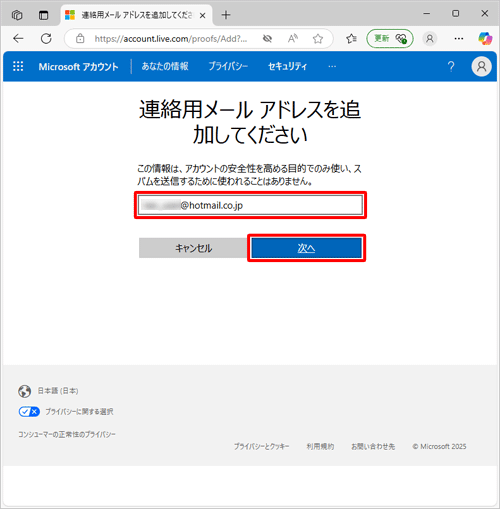Activate the Read aloud icon
500x509 pixels.
pos(293,39)
